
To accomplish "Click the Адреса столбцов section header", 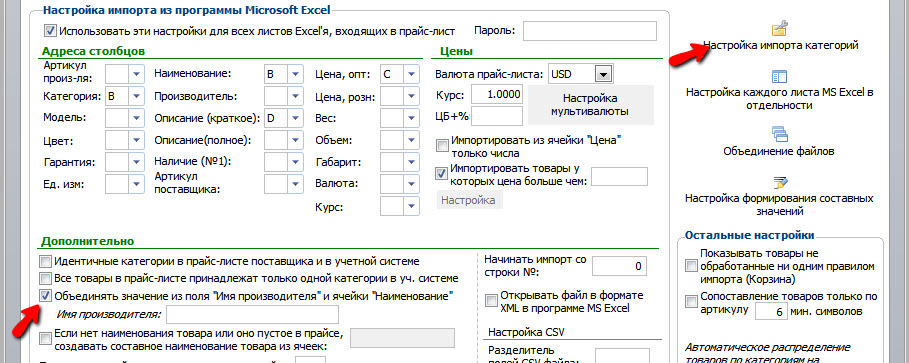I will [93, 51].
